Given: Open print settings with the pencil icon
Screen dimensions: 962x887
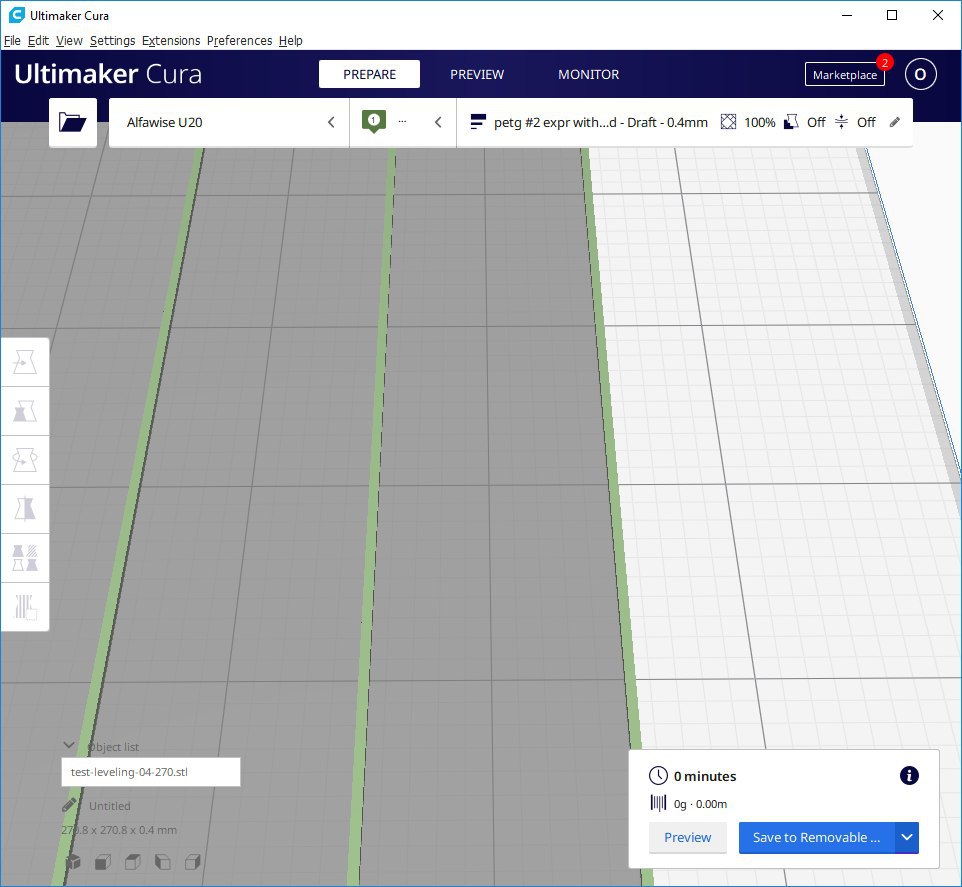Looking at the screenshot, I should coord(895,122).
